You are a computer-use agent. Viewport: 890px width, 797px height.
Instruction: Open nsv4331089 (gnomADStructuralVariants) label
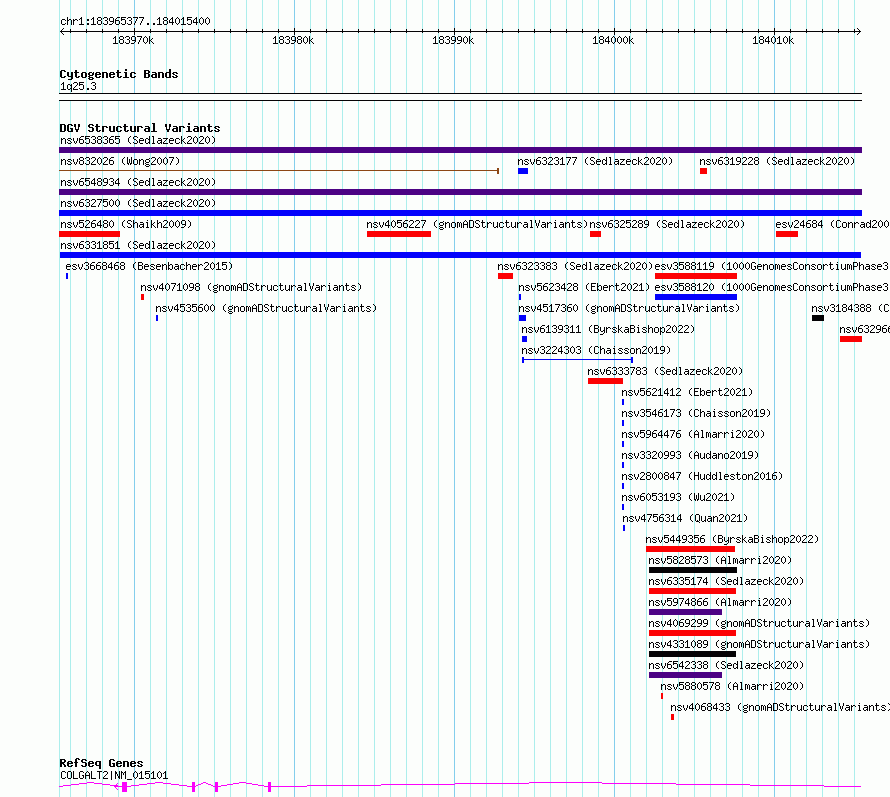tap(759, 644)
